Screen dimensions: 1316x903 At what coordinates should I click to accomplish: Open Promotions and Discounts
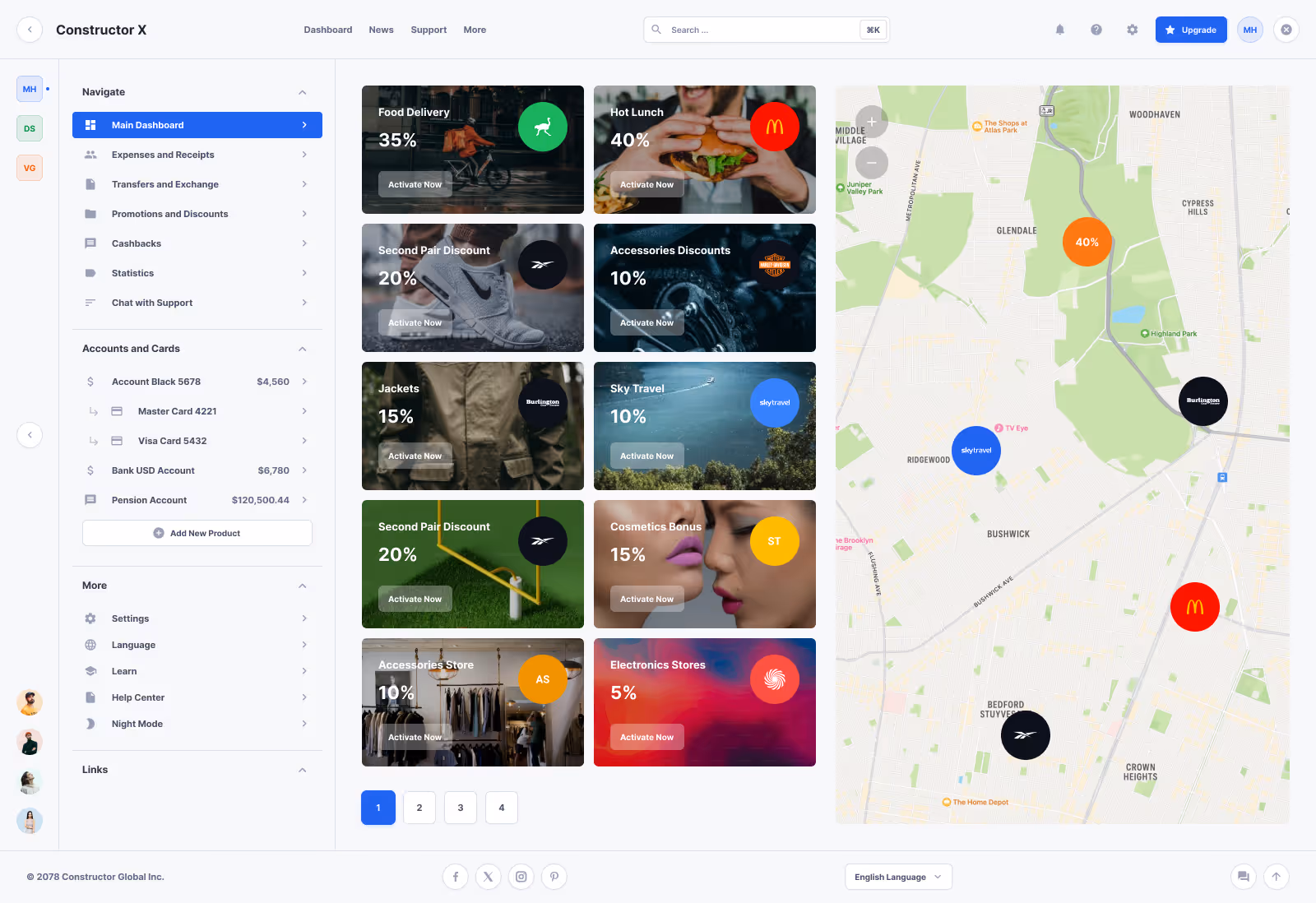pyautogui.click(x=197, y=214)
